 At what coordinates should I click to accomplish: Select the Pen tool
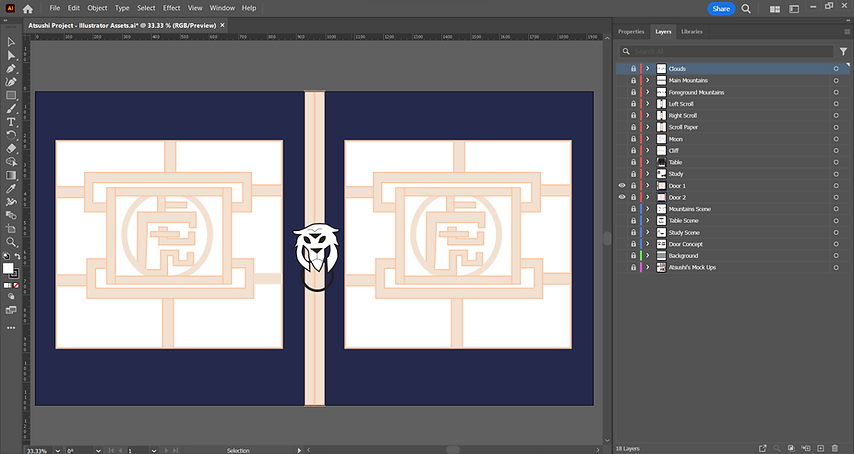(x=11, y=69)
